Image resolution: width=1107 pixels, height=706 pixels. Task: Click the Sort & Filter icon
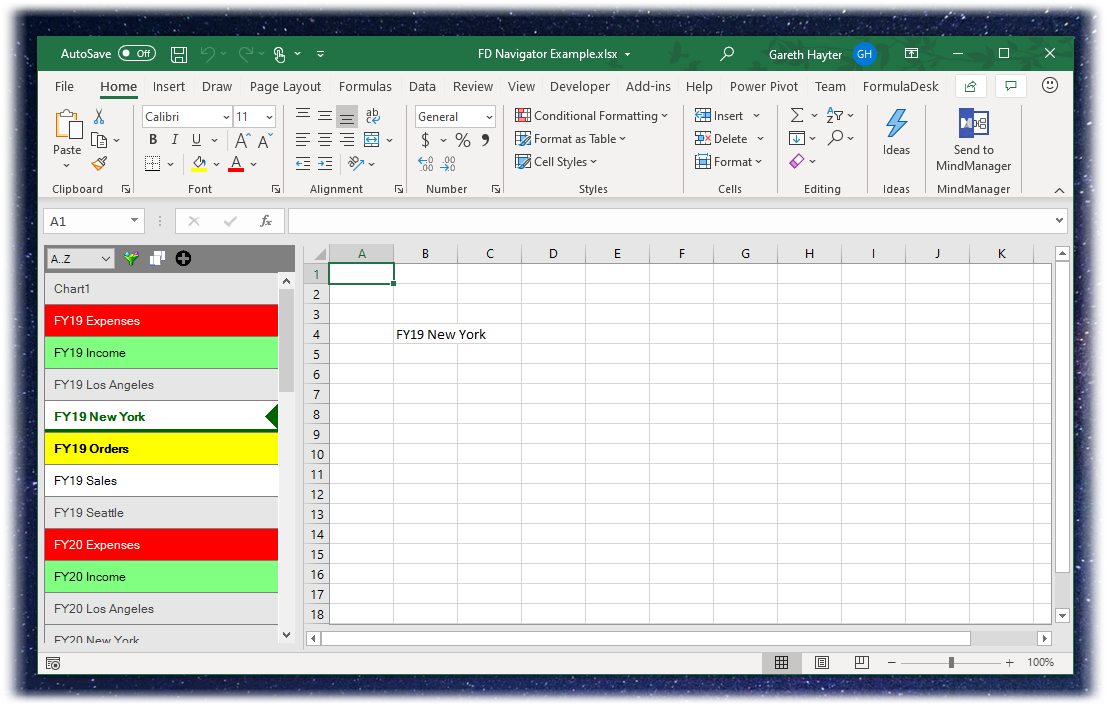coord(835,116)
